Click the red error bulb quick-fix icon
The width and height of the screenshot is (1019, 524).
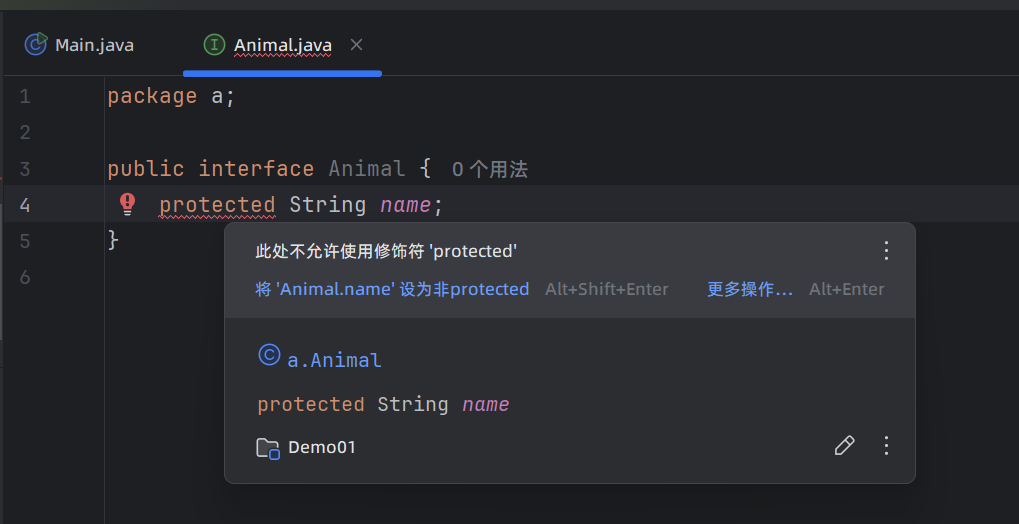coord(128,204)
